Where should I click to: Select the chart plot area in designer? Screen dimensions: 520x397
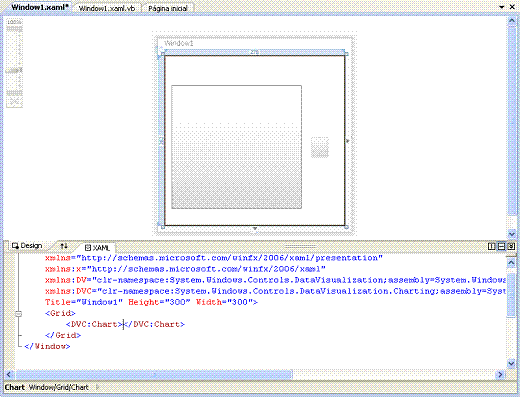(x=236, y=147)
